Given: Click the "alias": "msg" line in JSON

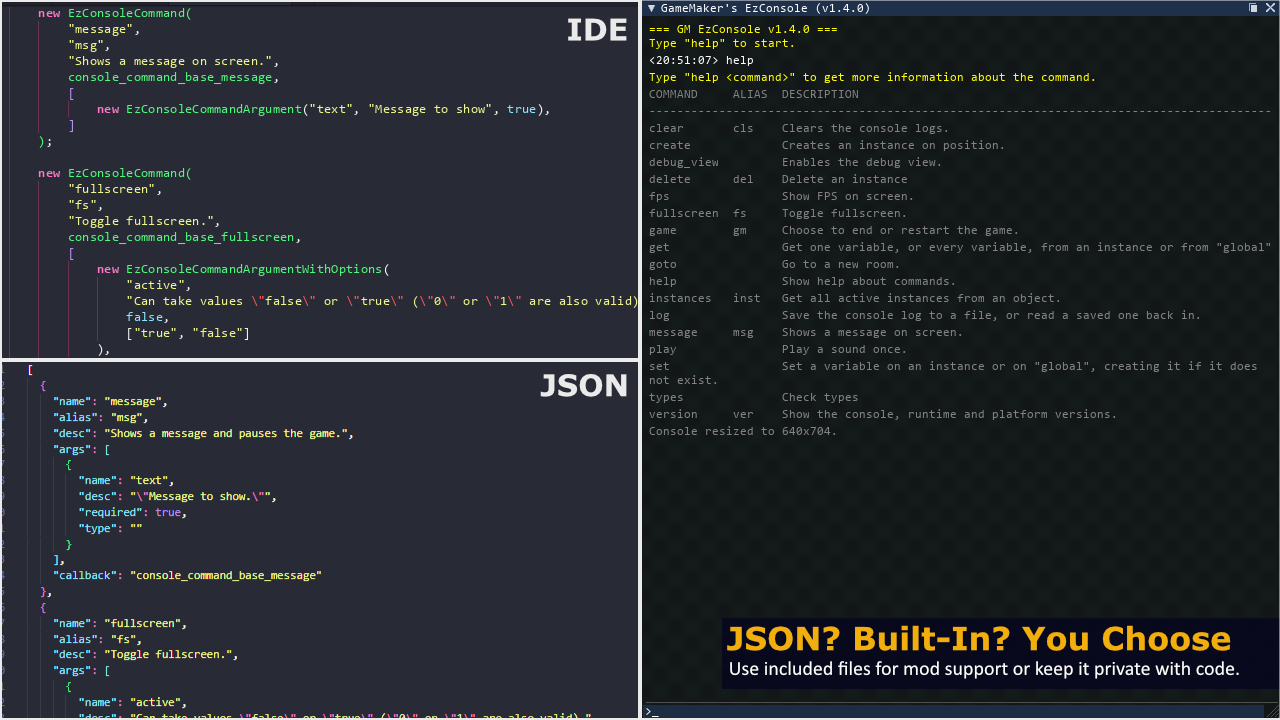Looking at the screenshot, I should (x=101, y=417).
